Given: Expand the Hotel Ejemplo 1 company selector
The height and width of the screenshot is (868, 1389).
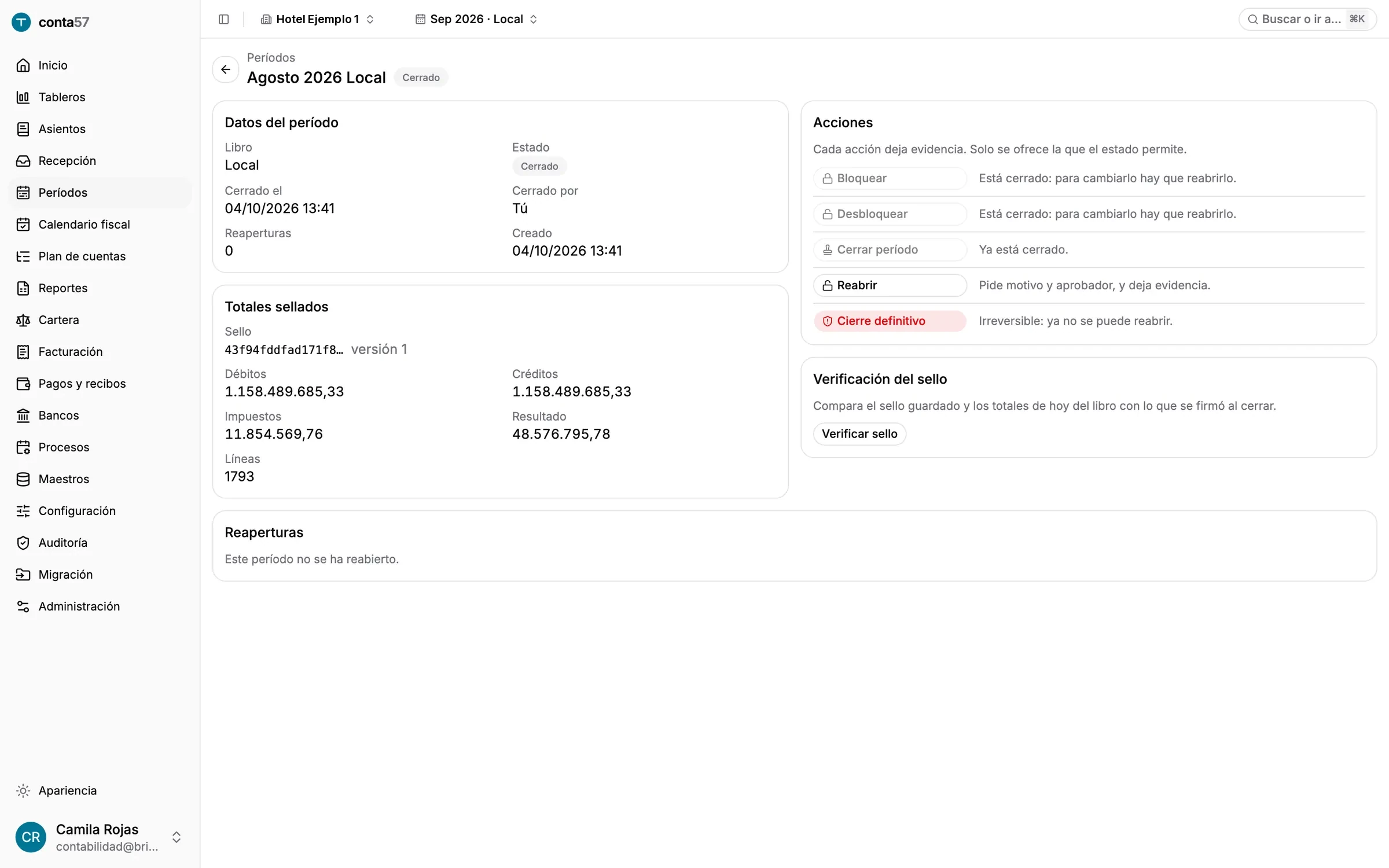Looking at the screenshot, I should pyautogui.click(x=317, y=19).
